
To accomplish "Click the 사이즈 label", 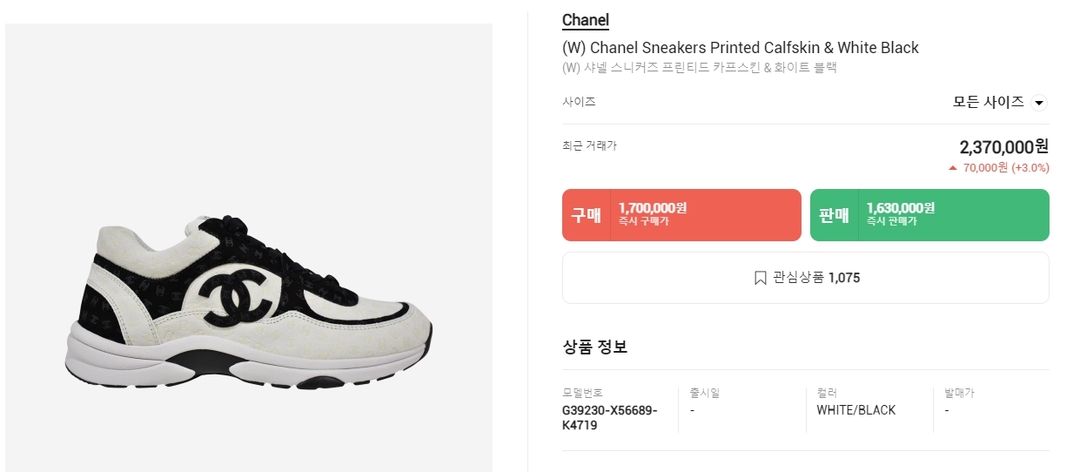I will tap(579, 102).
